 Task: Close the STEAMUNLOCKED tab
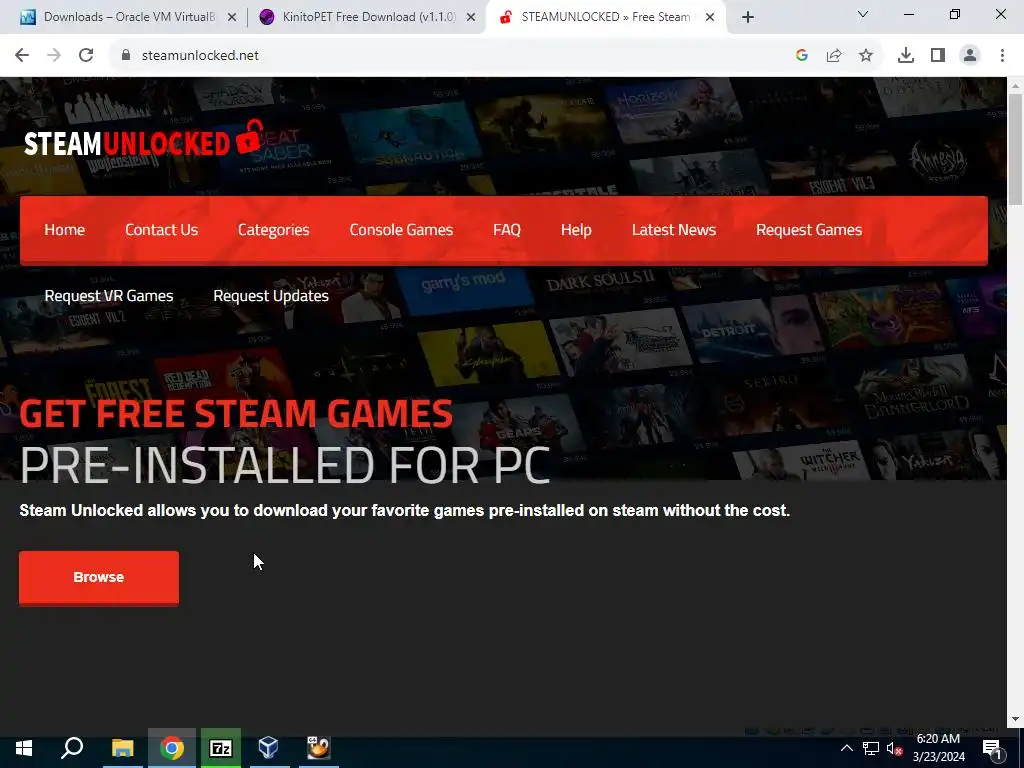710,17
